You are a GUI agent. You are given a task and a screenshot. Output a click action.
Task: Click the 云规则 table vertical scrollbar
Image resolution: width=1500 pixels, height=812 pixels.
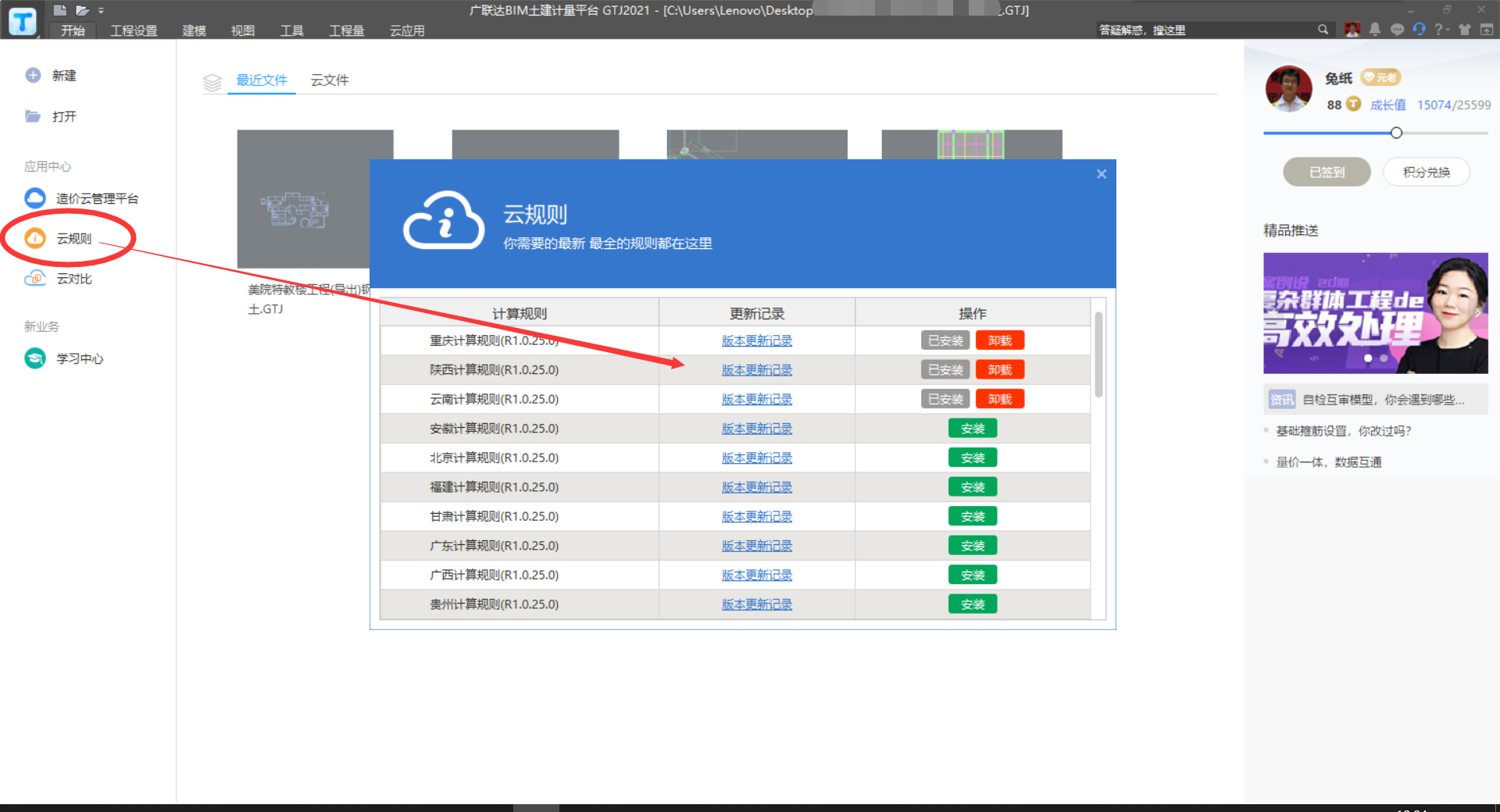1098,355
